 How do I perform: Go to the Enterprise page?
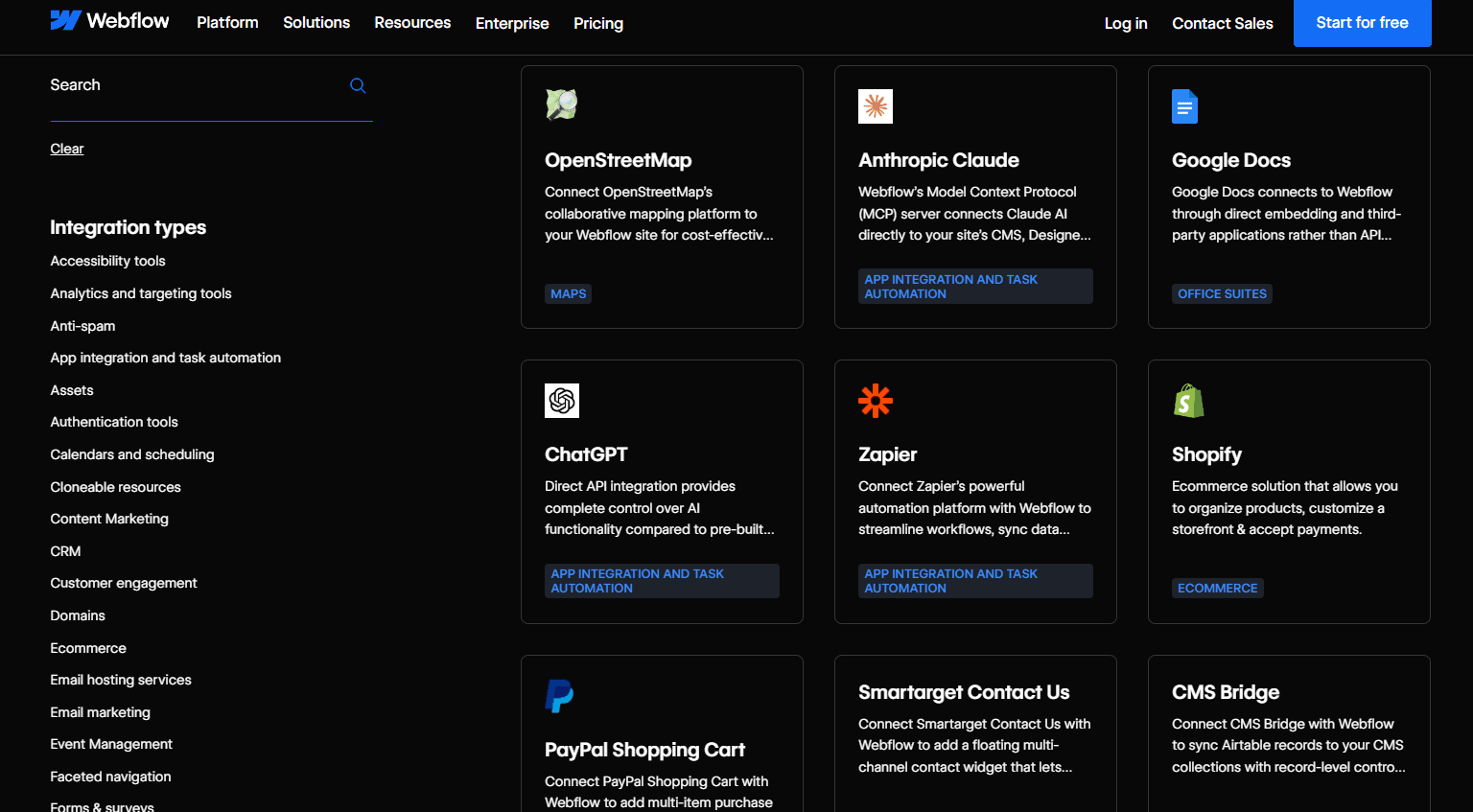512,23
